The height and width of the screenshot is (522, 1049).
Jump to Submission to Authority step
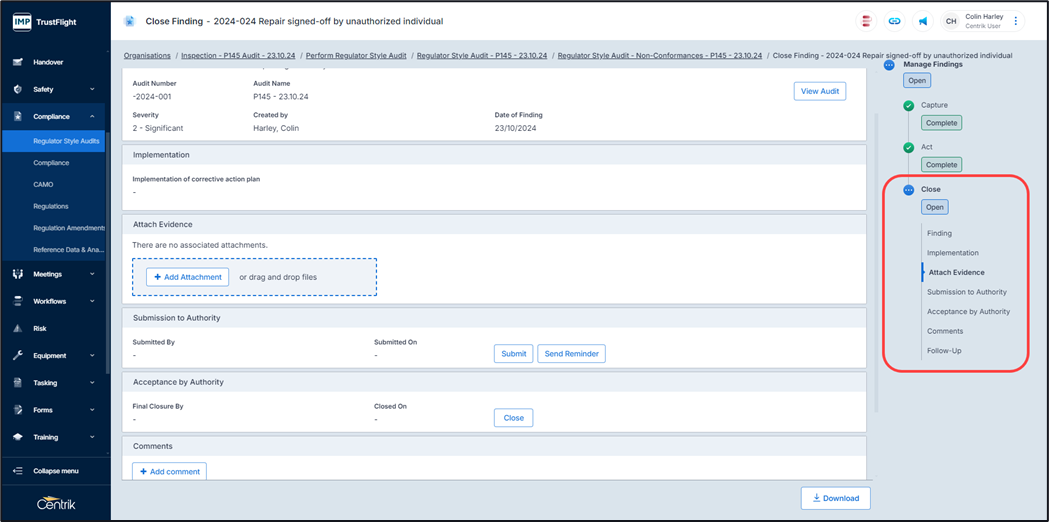(x=966, y=292)
